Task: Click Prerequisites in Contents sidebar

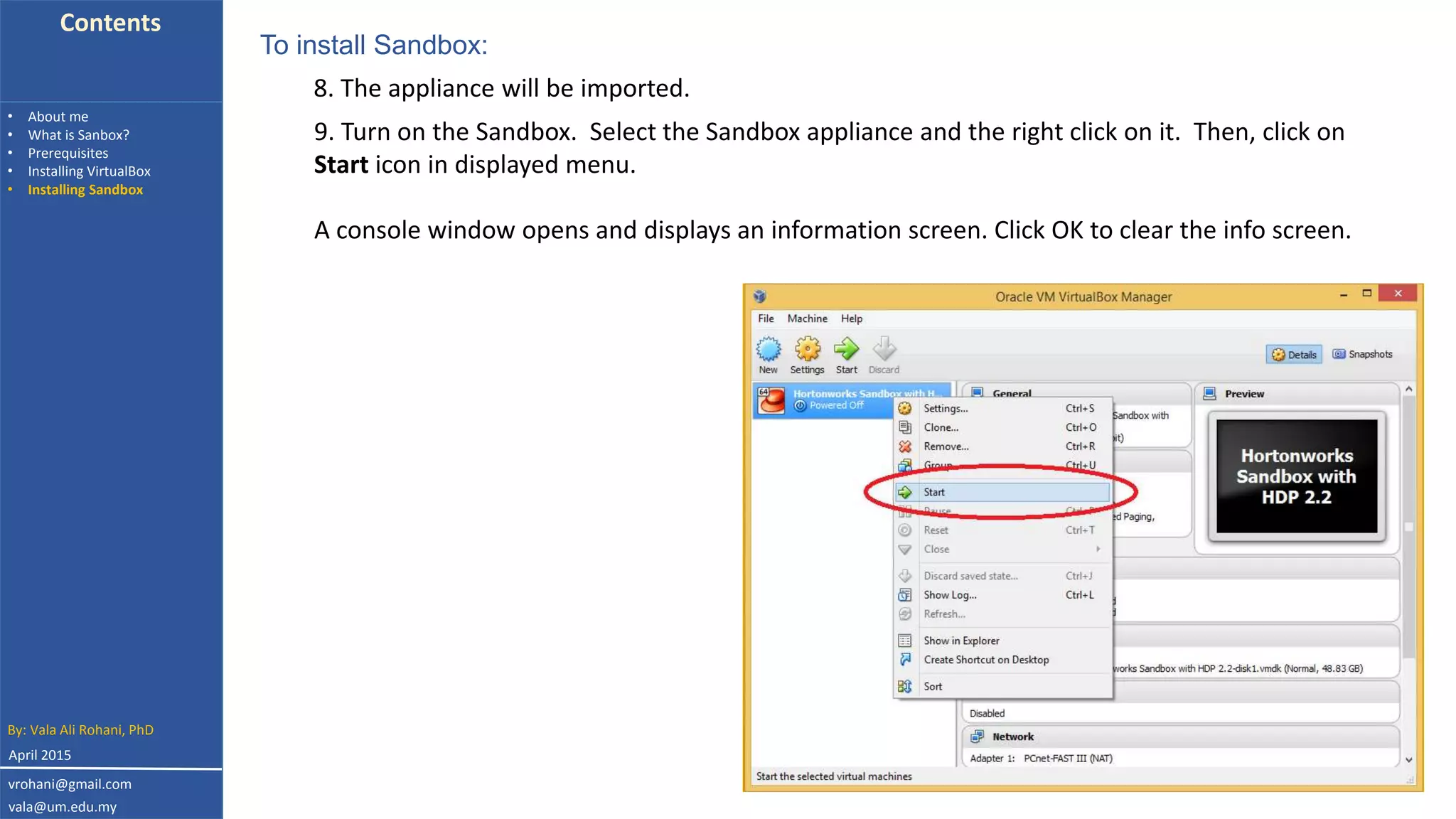Action: (x=68, y=154)
